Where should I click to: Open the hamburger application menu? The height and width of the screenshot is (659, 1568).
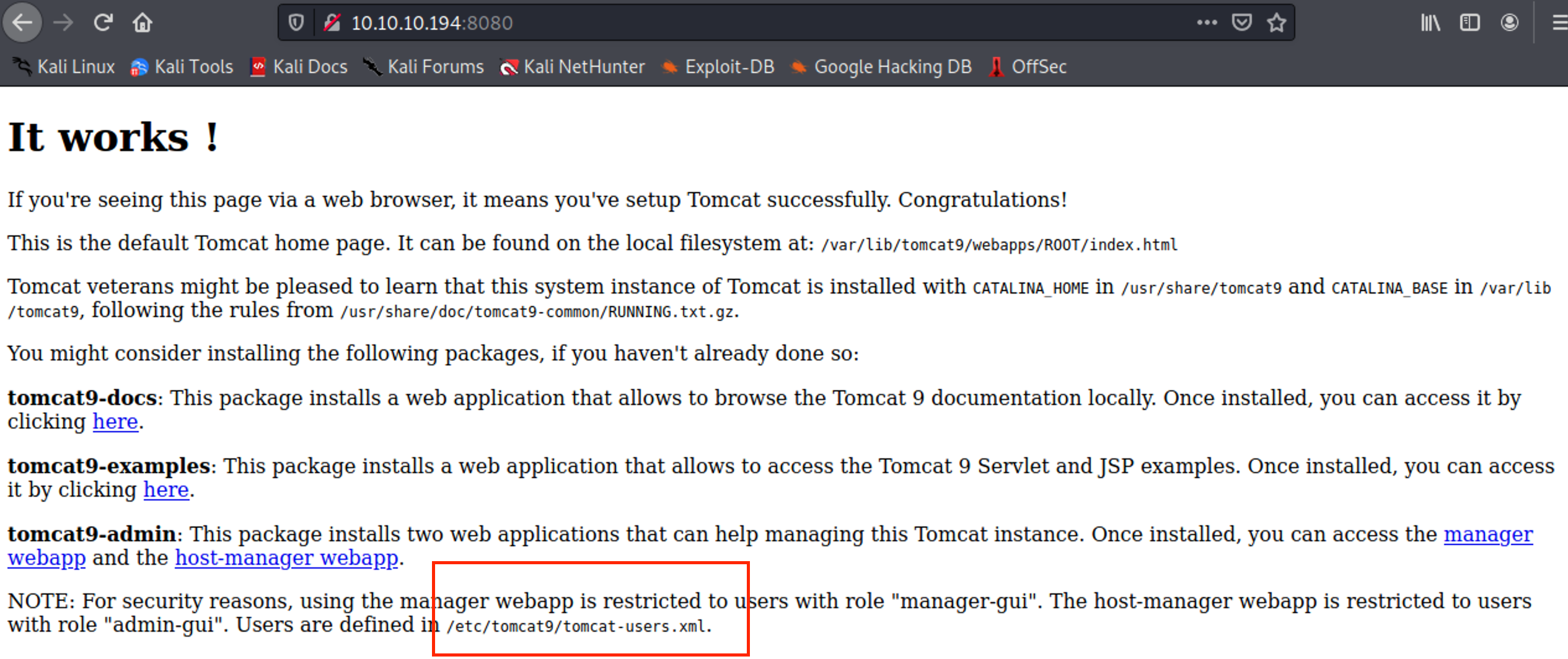coord(1559,23)
